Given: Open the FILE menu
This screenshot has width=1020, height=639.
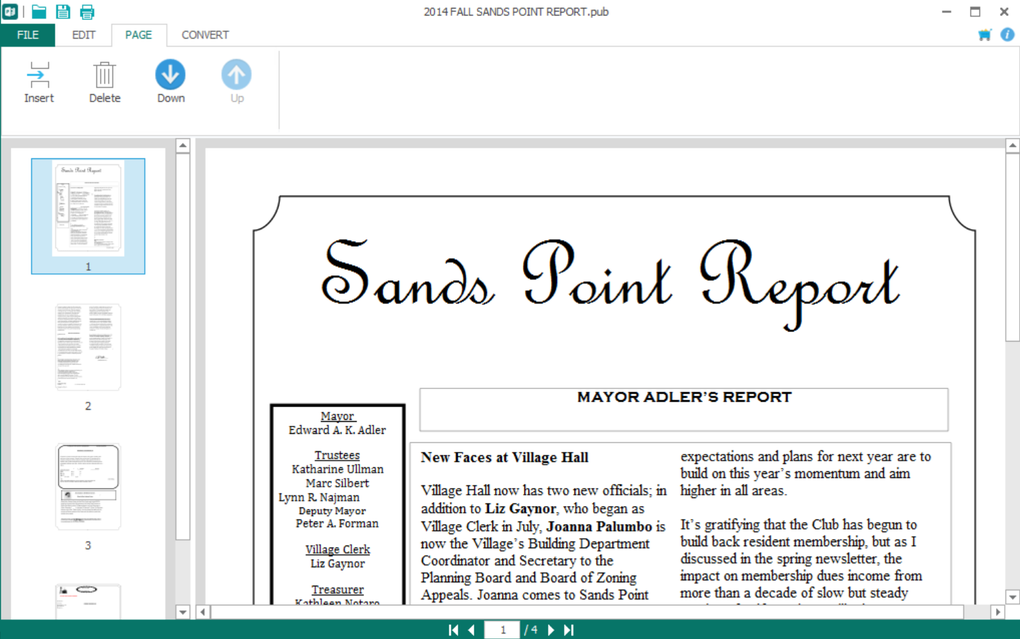Looking at the screenshot, I should click(x=27, y=35).
